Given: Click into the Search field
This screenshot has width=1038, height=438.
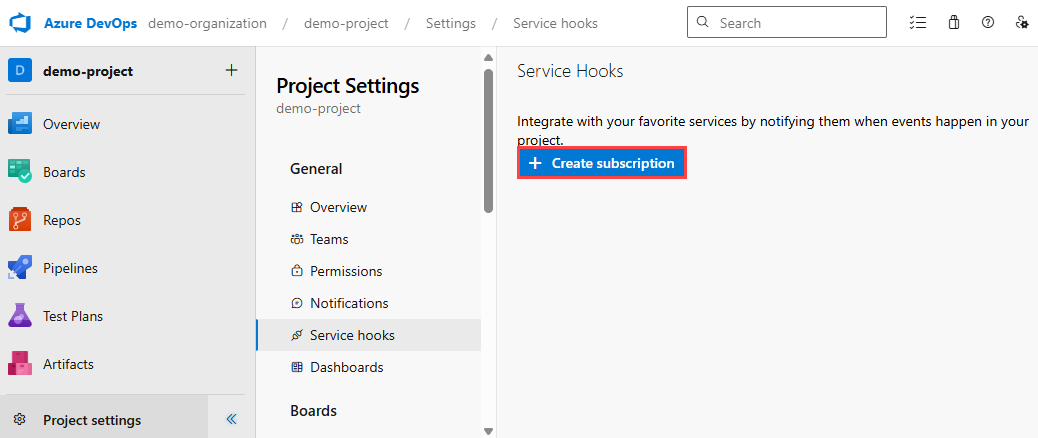Looking at the screenshot, I should pos(795,22).
